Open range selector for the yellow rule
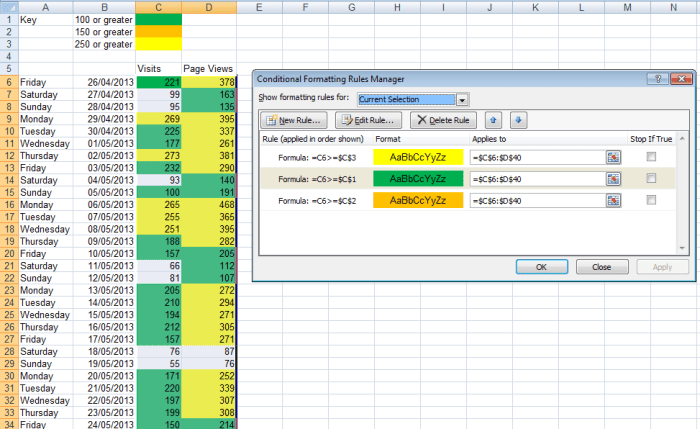Image resolution: width=700 pixels, height=429 pixels. pyautogui.click(x=613, y=157)
